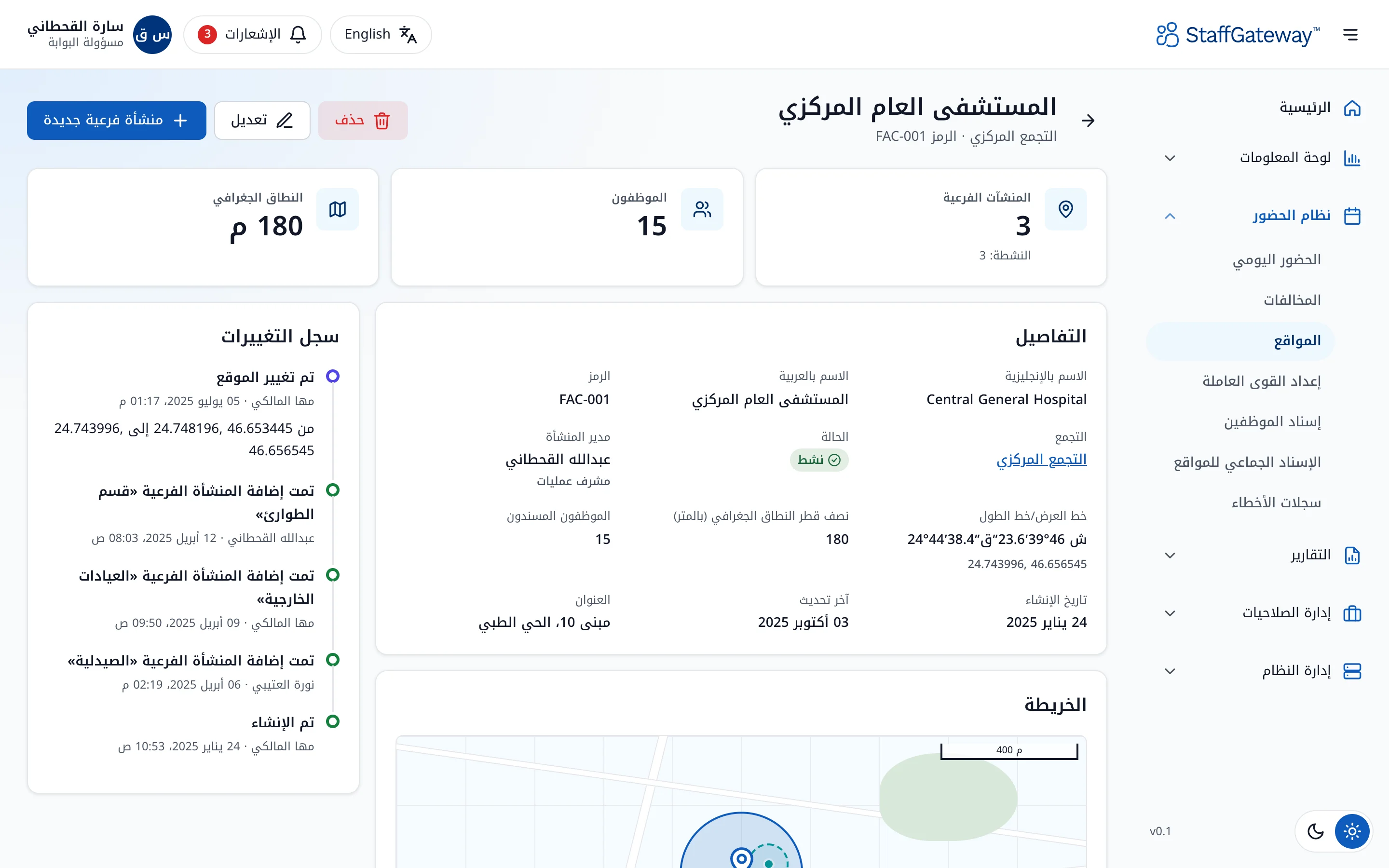This screenshot has width=1389, height=868.
Task: Select المواقع submenu item
Action: (x=1240, y=341)
